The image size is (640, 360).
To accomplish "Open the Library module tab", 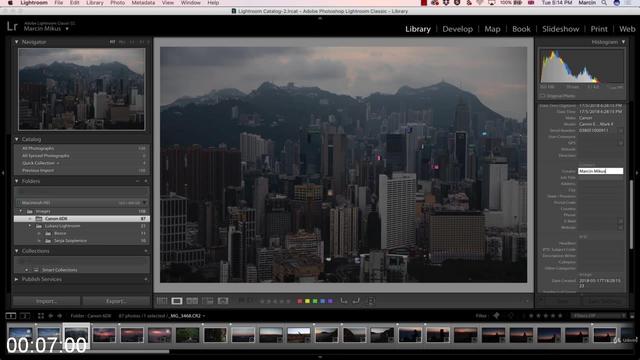I will click(418, 29).
